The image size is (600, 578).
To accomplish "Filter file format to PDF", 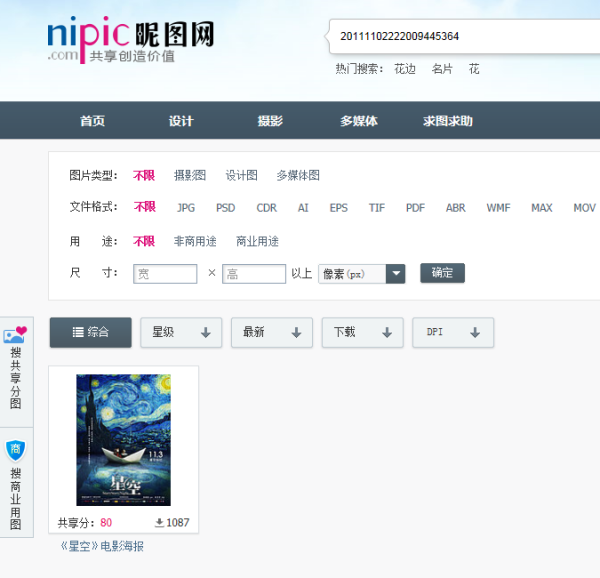I will pyautogui.click(x=415, y=208).
